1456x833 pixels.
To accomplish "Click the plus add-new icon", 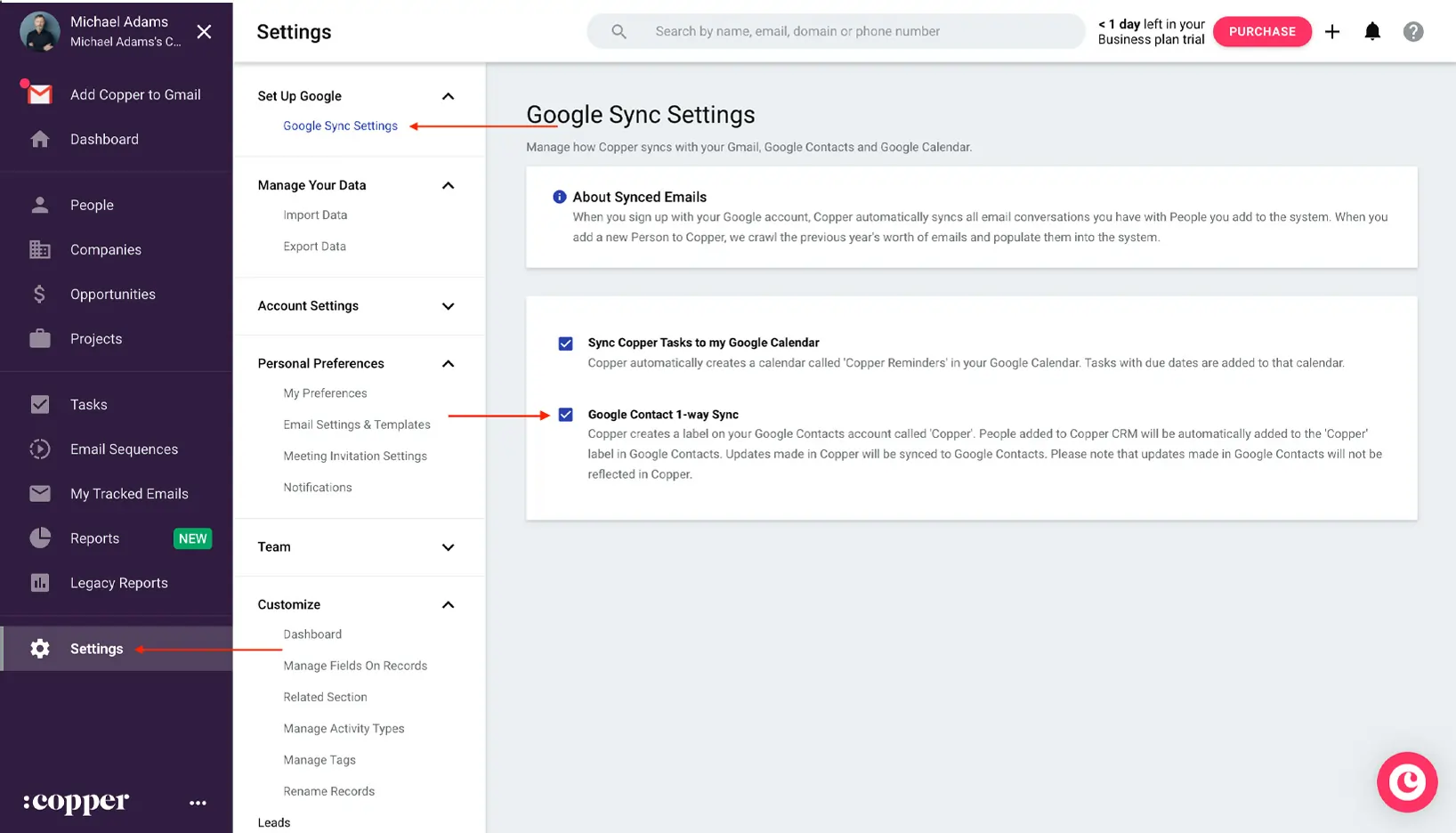I will (1332, 32).
